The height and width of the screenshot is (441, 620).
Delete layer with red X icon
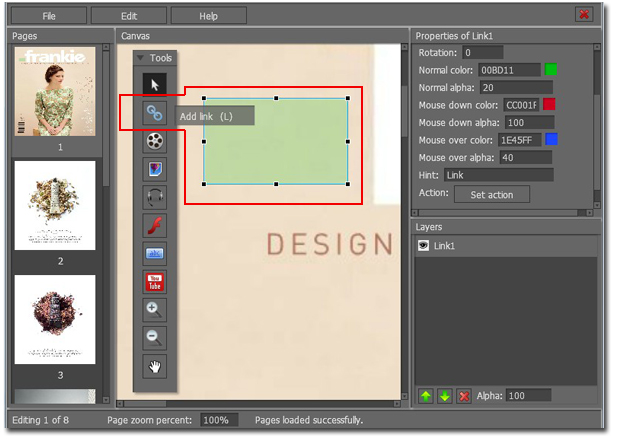[463, 396]
